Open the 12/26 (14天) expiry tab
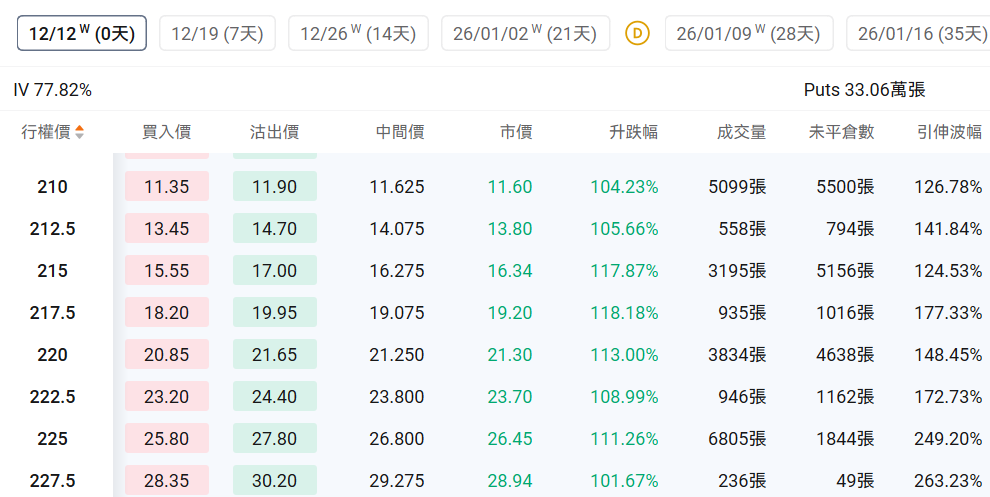This screenshot has width=990, height=497. click(x=358, y=33)
